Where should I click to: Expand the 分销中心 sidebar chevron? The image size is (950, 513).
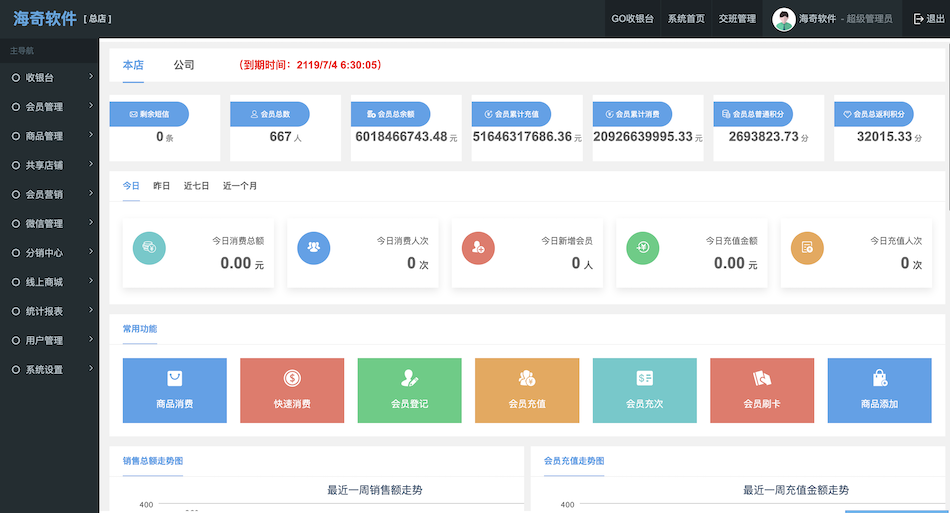91,251
